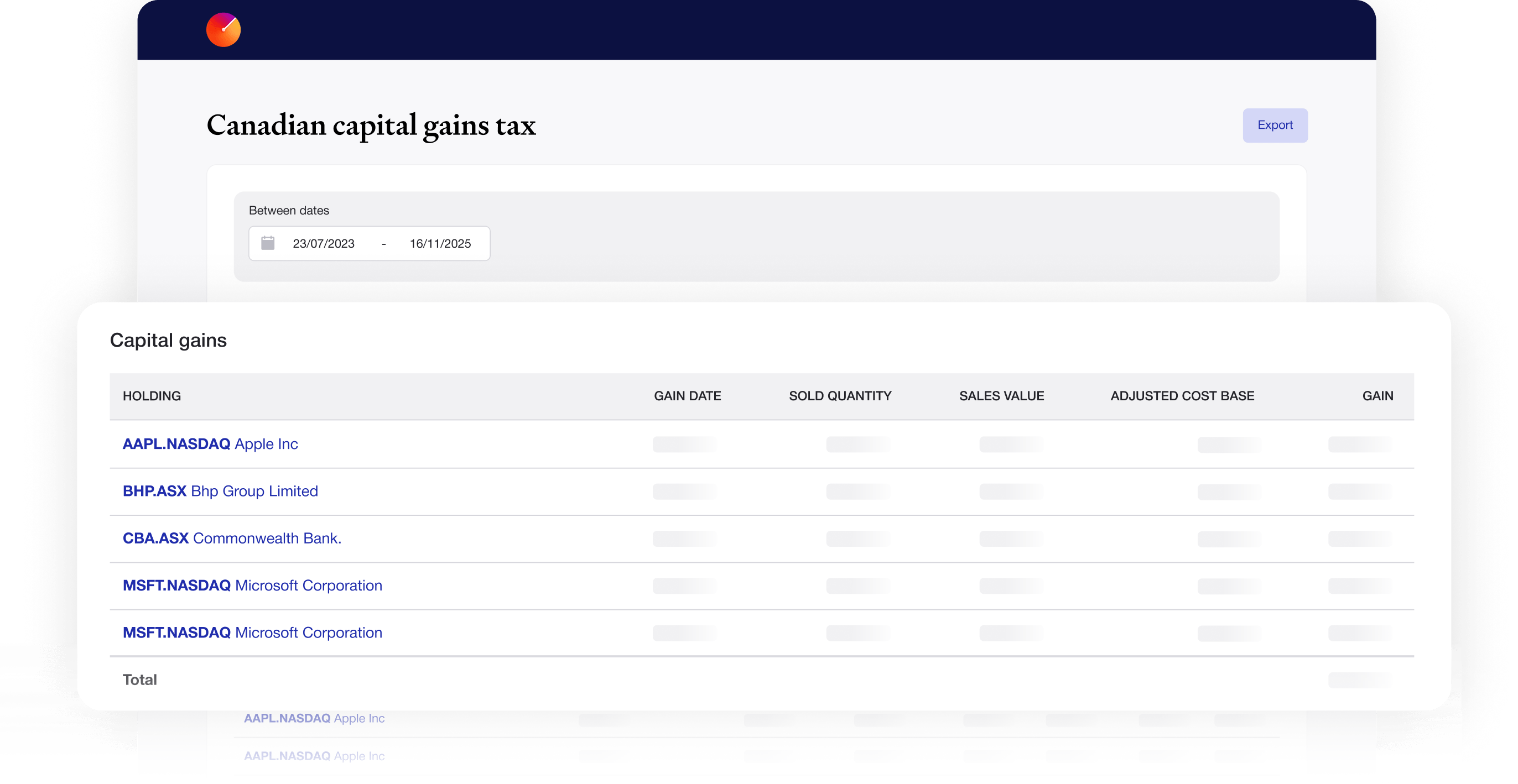Image resolution: width=1518 pixels, height=784 pixels.
Task: Open the calendar date picker icon
Action: (269, 243)
